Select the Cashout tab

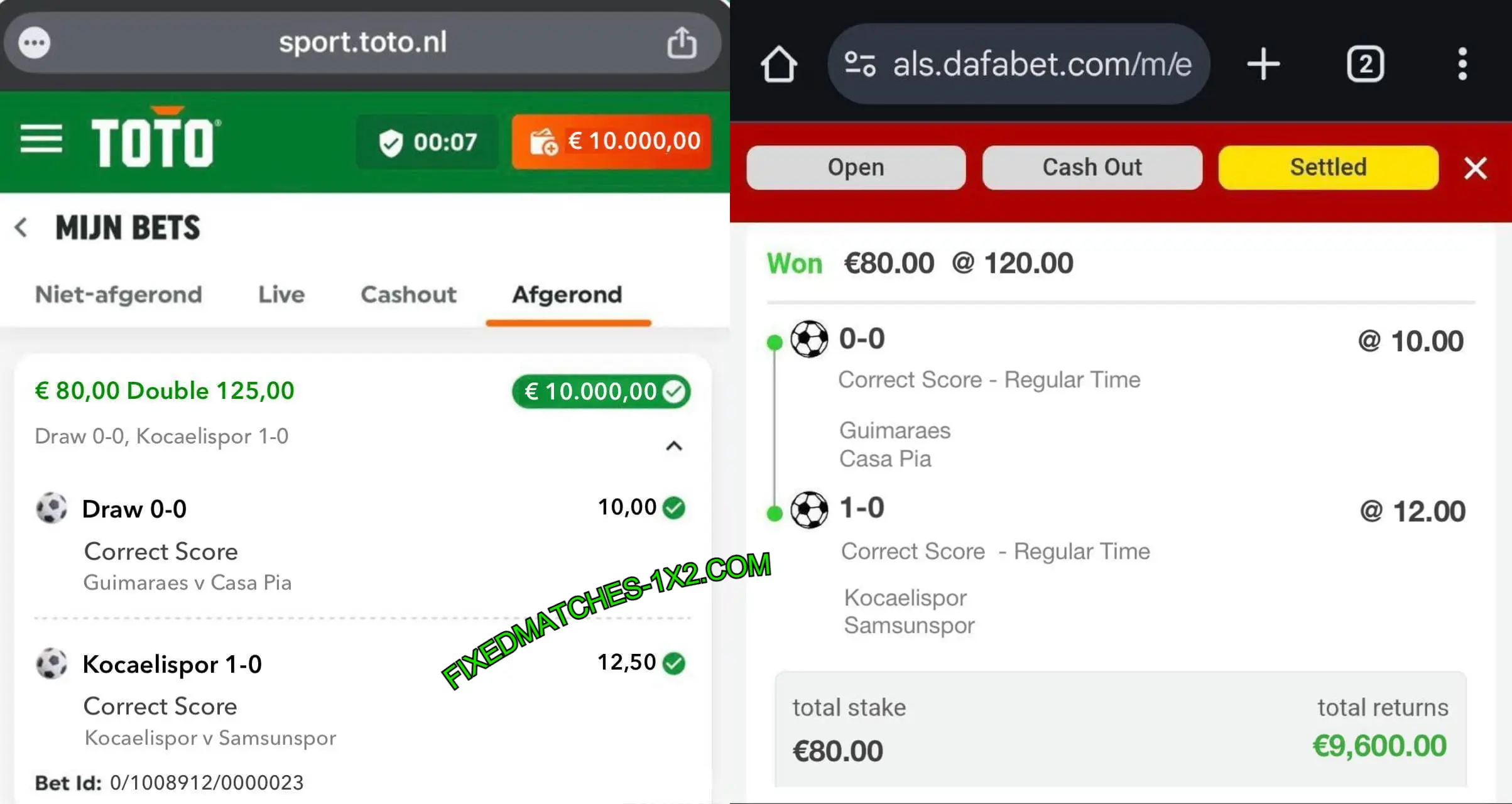[x=408, y=295]
